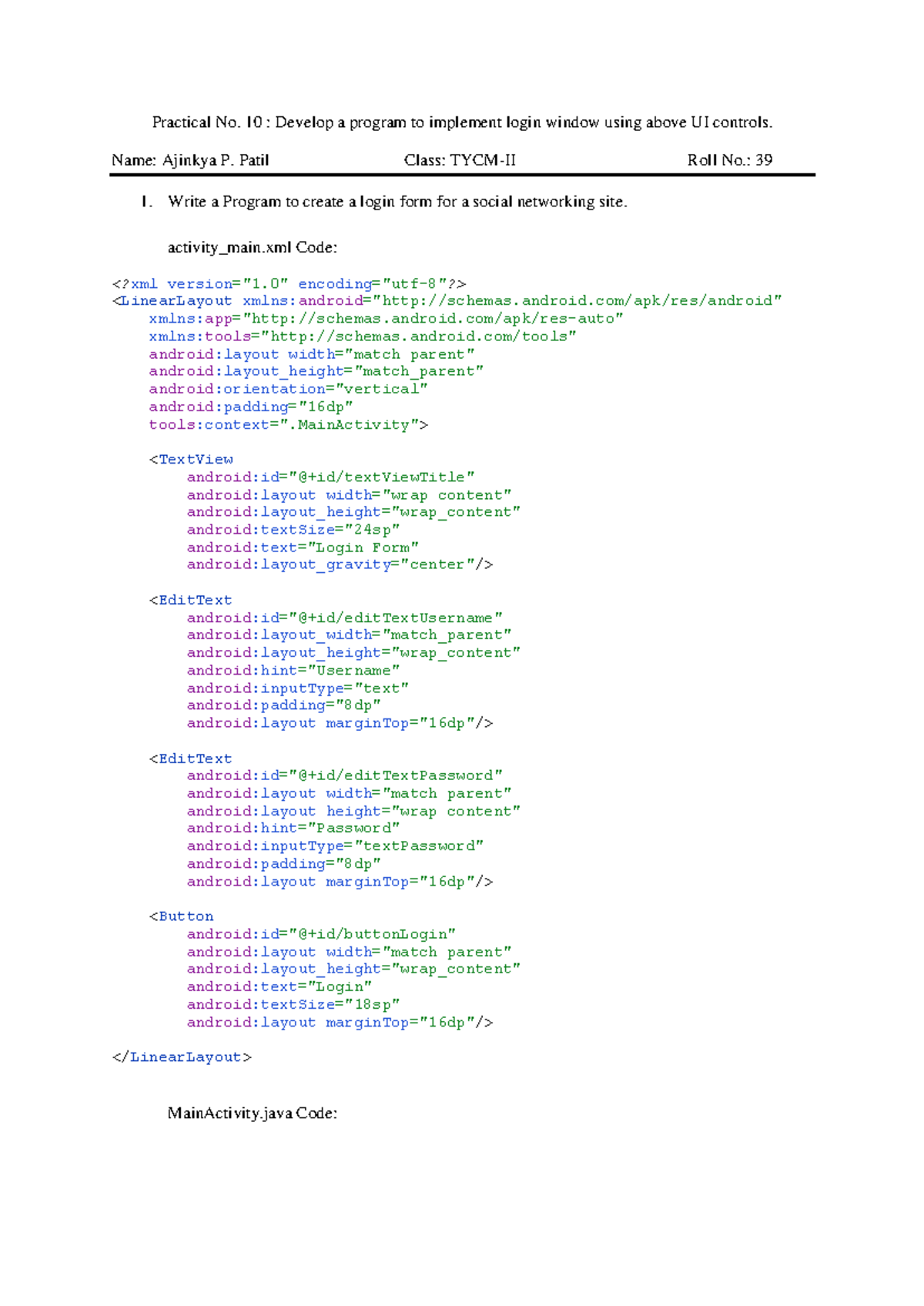Click android:id="@+id/editTextPassword" line
This screenshot has width=924, height=1306.
click(345, 776)
